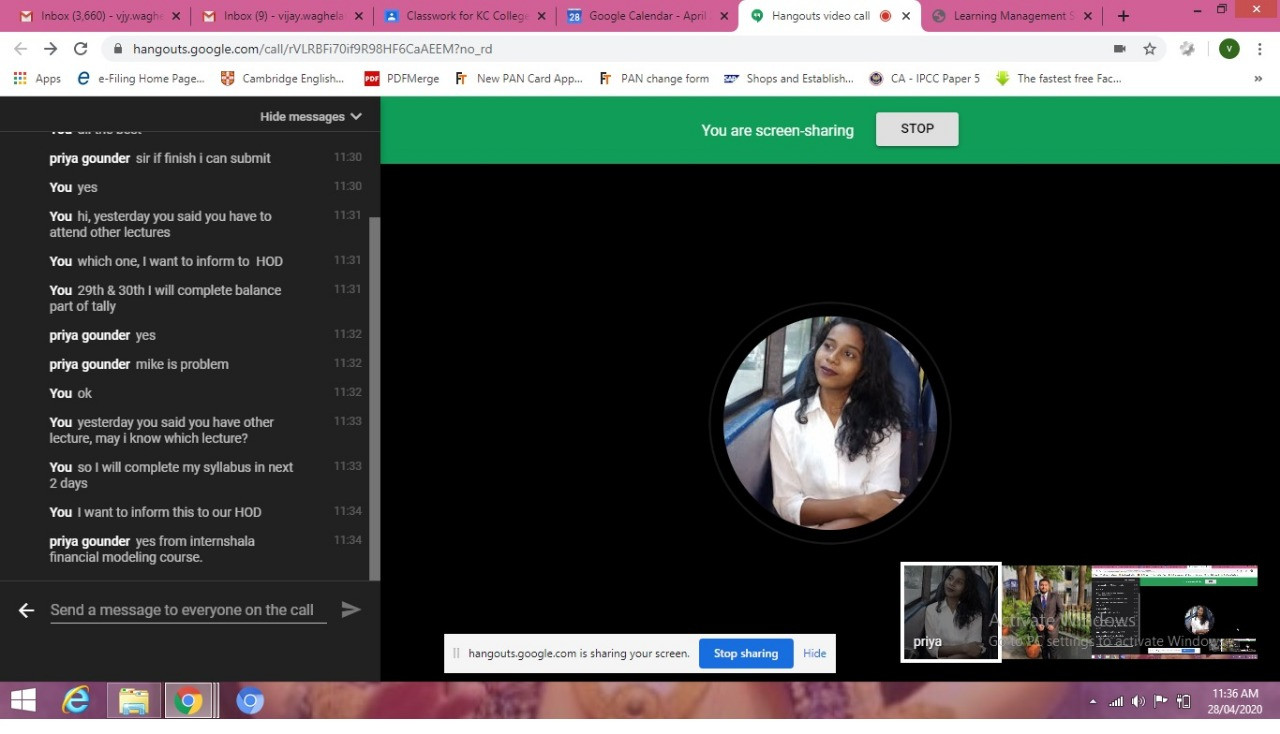The width and height of the screenshot is (1280, 734).
Task: Reload the page using the refresh icon
Action: tap(81, 49)
